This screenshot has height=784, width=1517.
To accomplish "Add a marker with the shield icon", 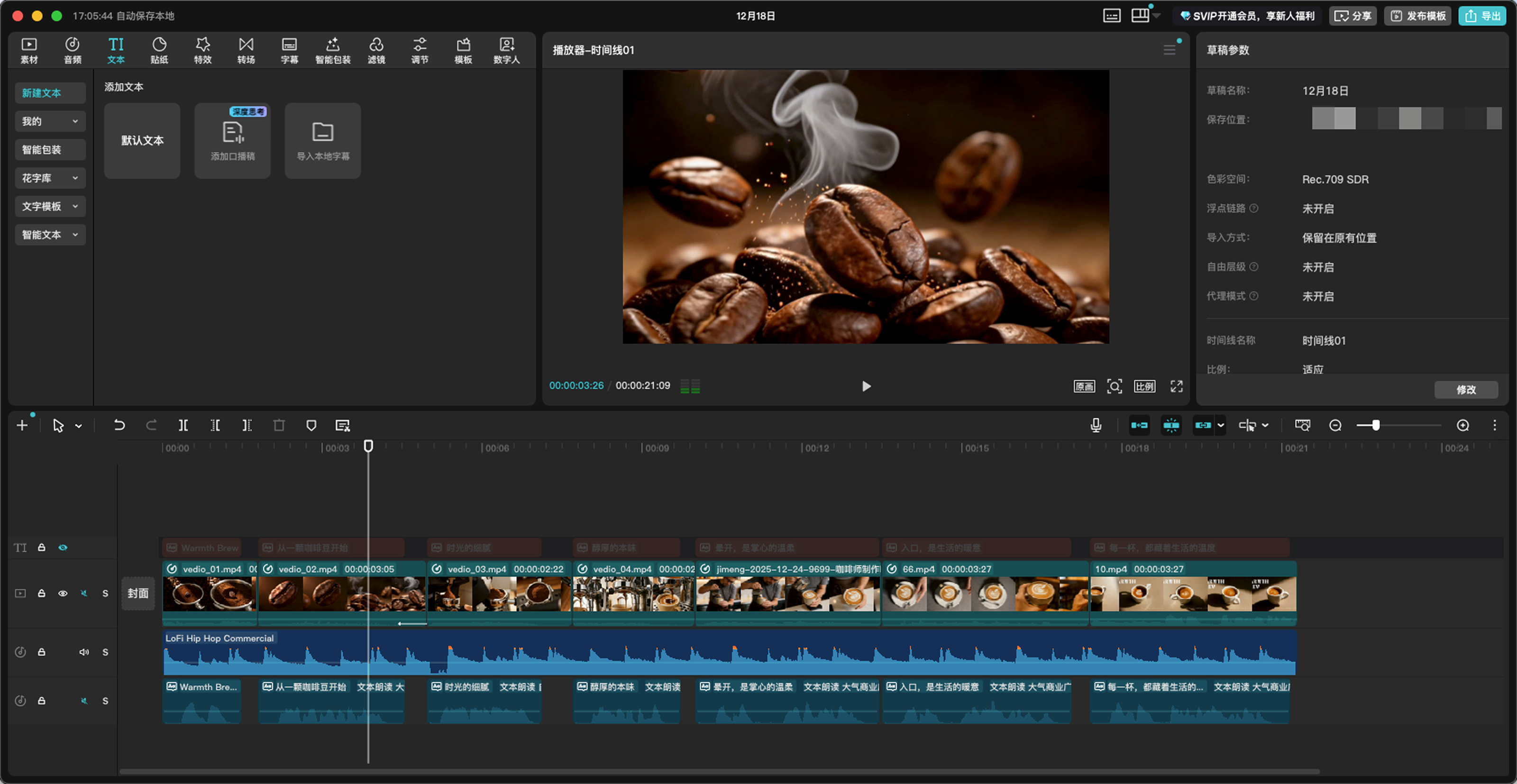I will click(311, 425).
